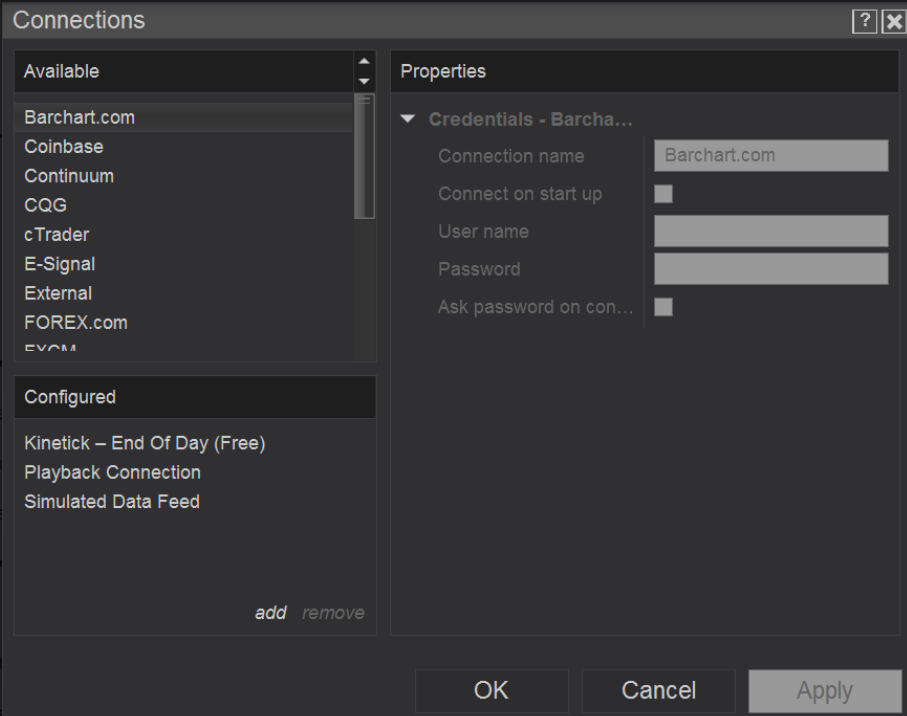The height and width of the screenshot is (716, 907).
Task: Click the down arrow in Available header
Action: [364, 81]
